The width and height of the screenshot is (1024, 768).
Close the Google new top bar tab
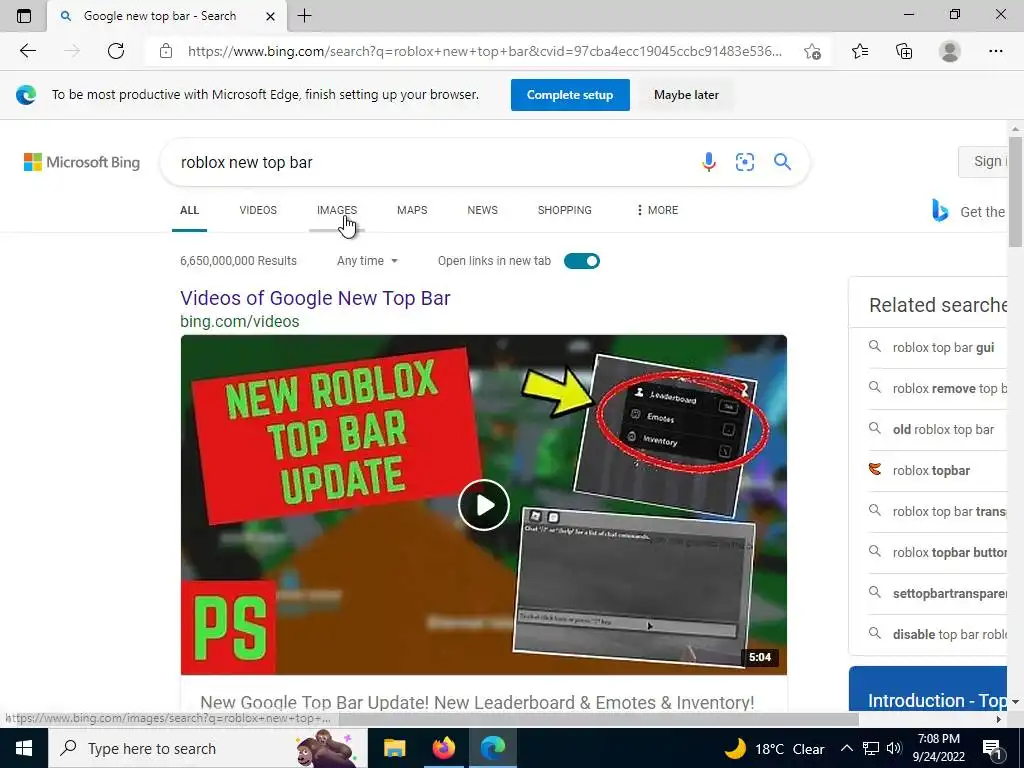tap(270, 16)
